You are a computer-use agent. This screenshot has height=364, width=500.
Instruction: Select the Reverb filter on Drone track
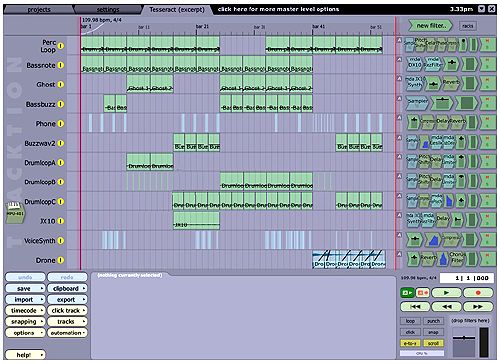click(x=428, y=259)
